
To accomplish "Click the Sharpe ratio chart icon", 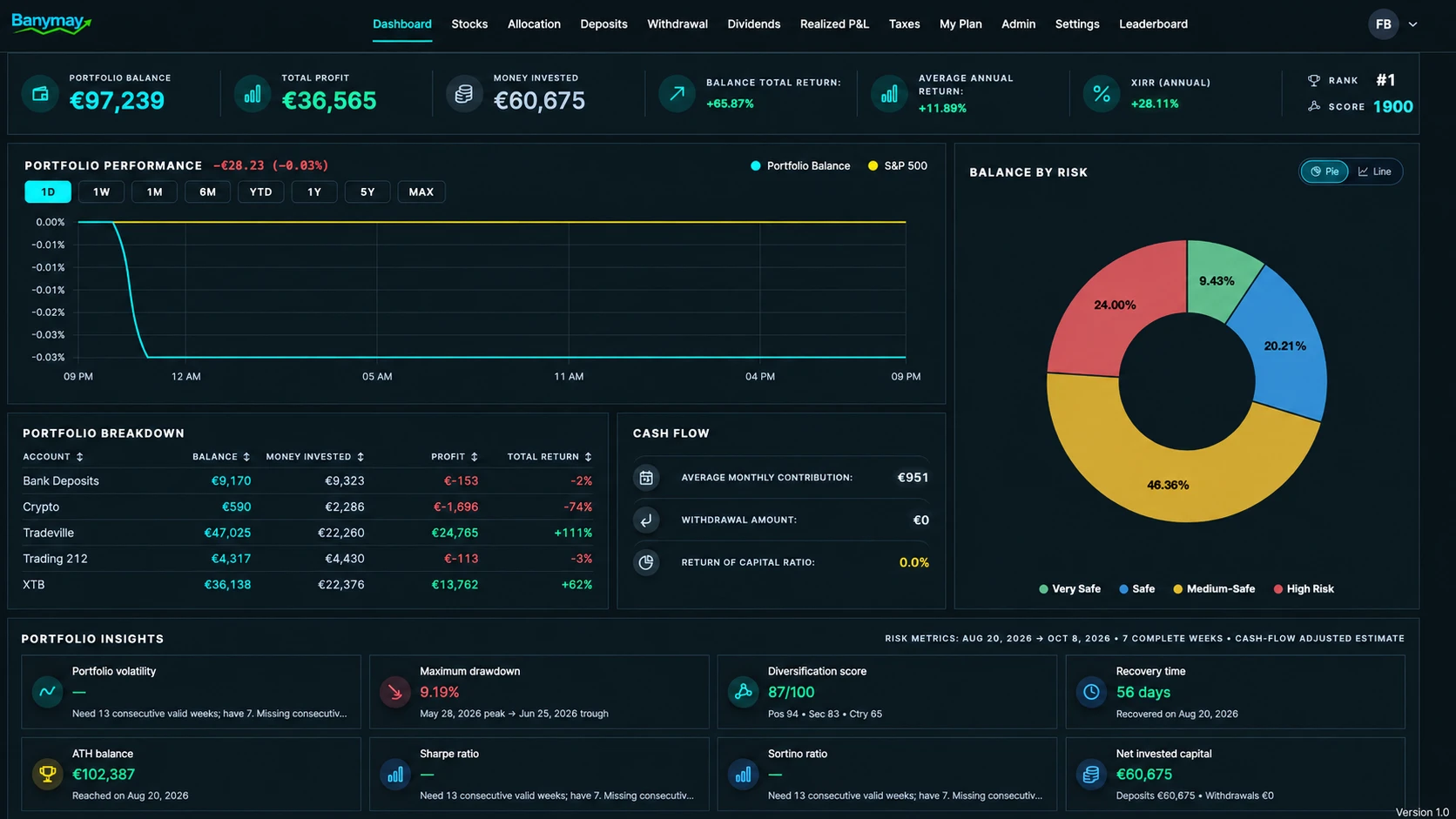I will click(395, 774).
